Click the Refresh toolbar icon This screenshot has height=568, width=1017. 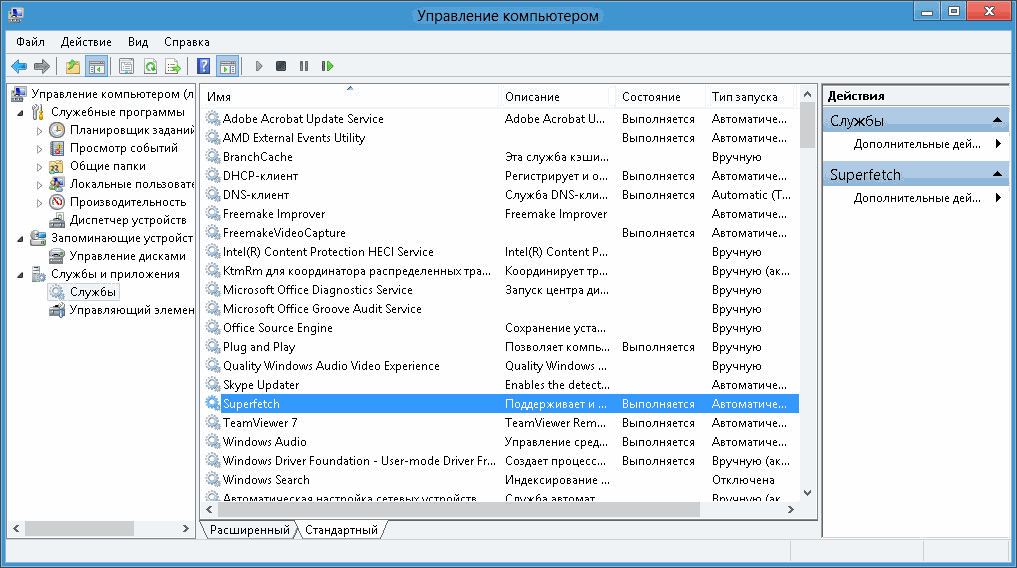[x=150, y=66]
